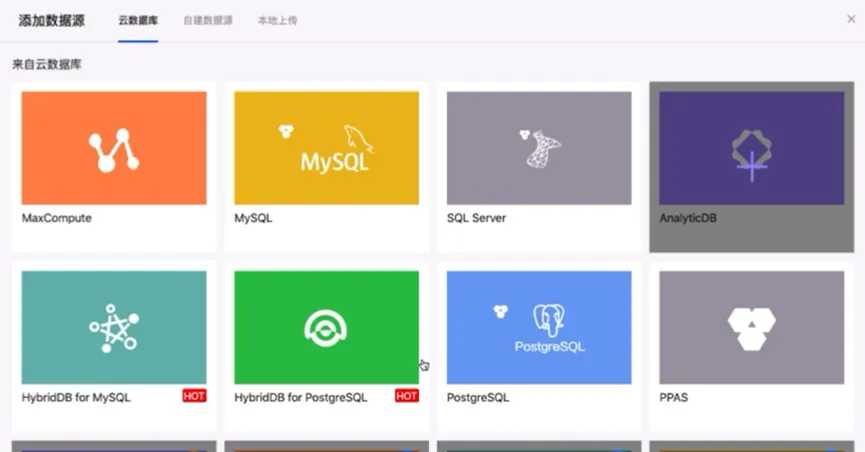Click the MaxCompute label text
The image size is (865, 452).
pos(57,218)
